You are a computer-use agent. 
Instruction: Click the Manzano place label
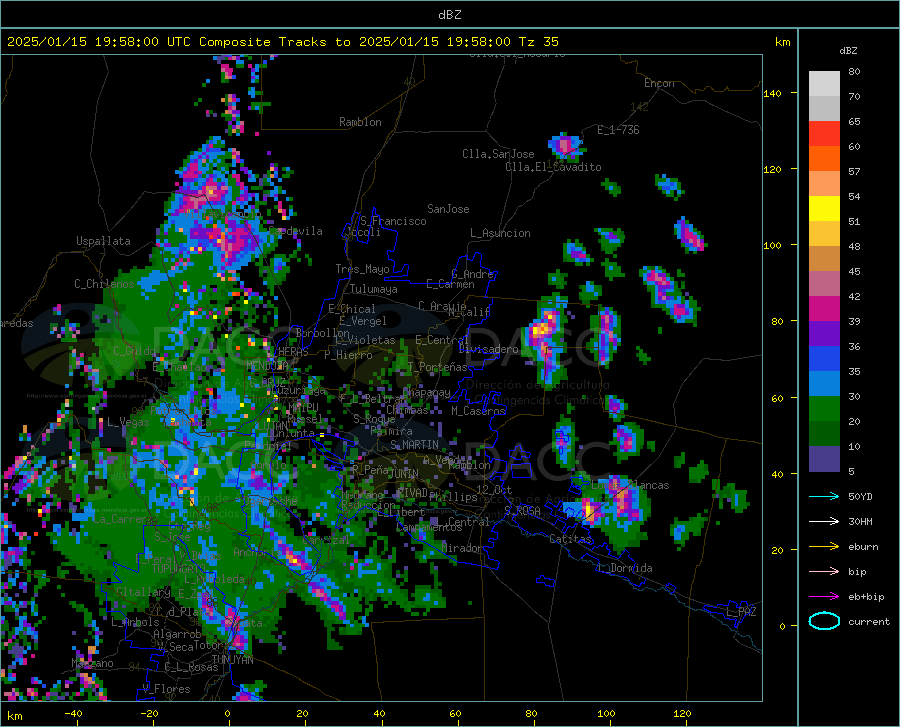click(92, 663)
